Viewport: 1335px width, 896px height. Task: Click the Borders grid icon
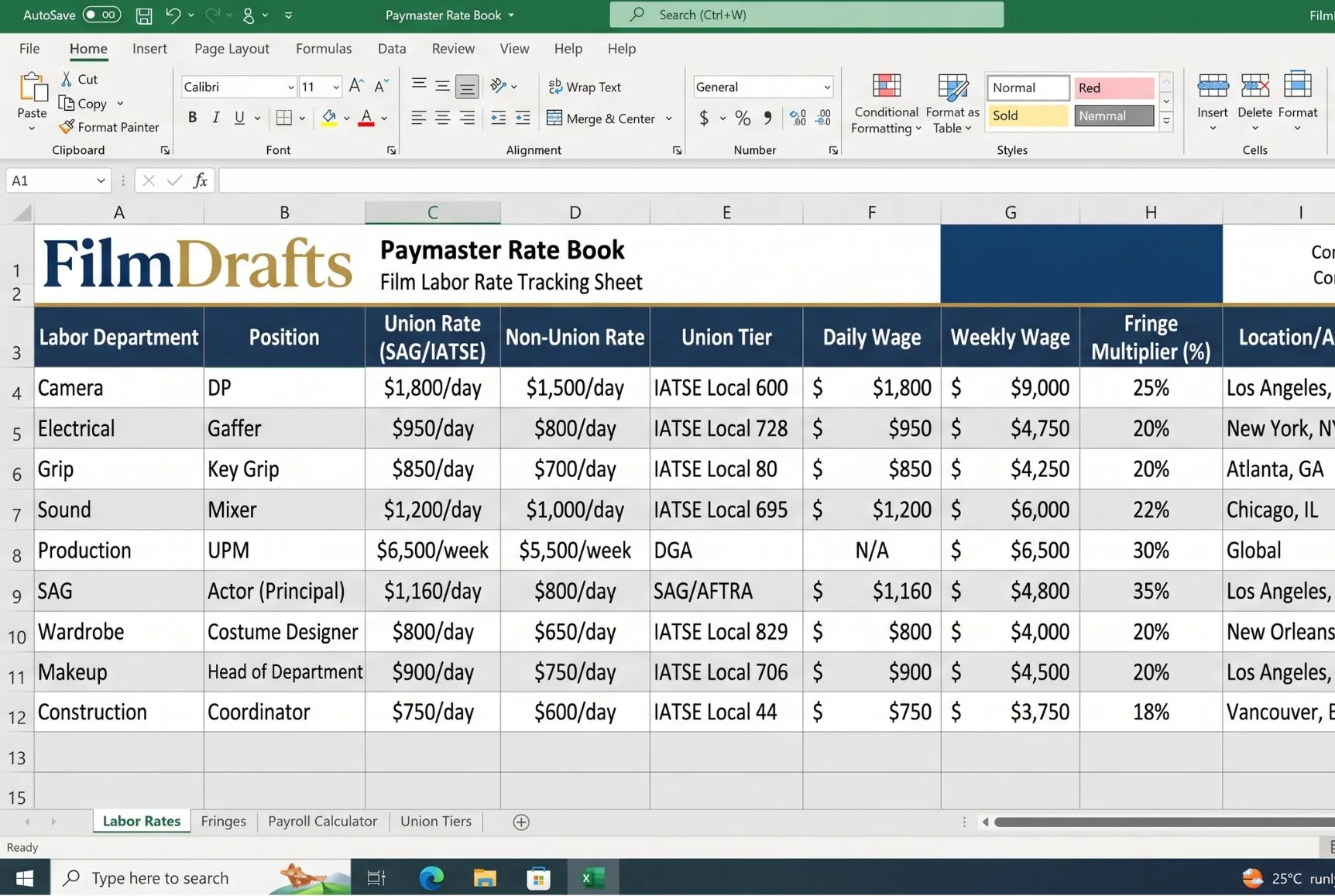coord(283,118)
